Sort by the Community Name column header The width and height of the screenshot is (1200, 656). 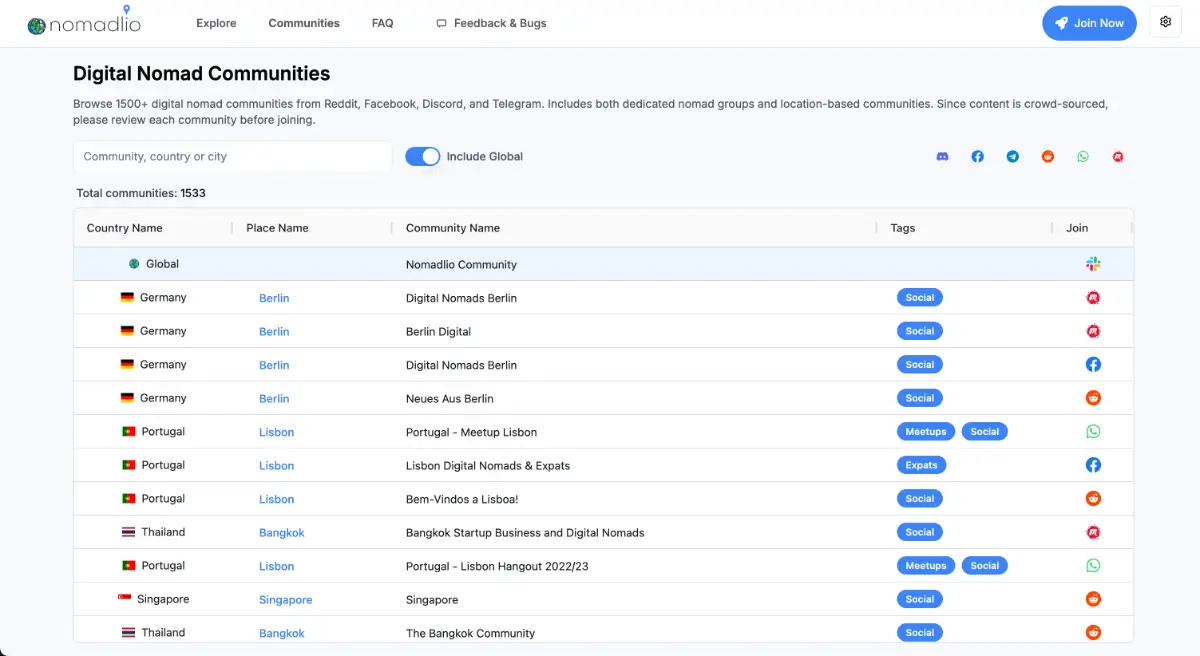click(452, 228)
